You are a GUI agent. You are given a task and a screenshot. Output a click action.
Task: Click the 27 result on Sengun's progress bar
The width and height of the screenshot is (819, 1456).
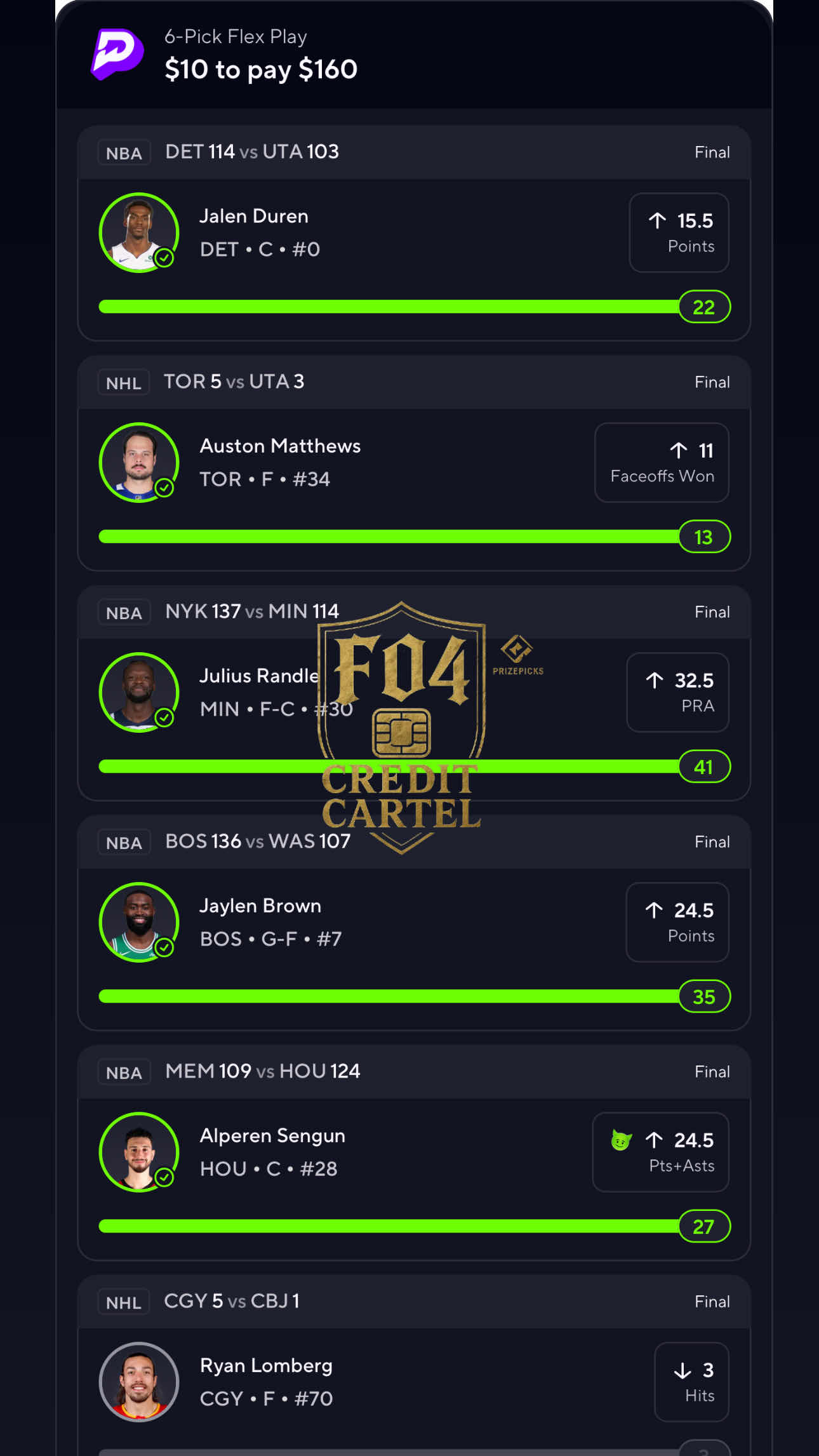click(704, 1227)
